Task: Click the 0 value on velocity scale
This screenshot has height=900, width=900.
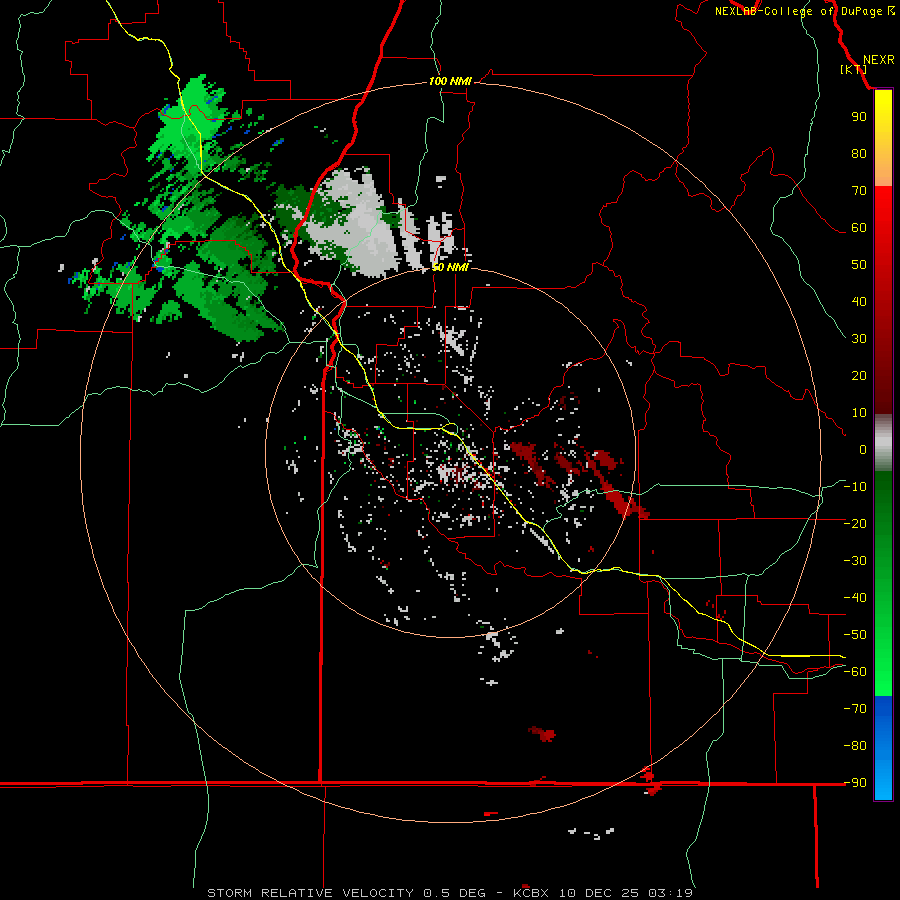Action: tap(863, 449)
